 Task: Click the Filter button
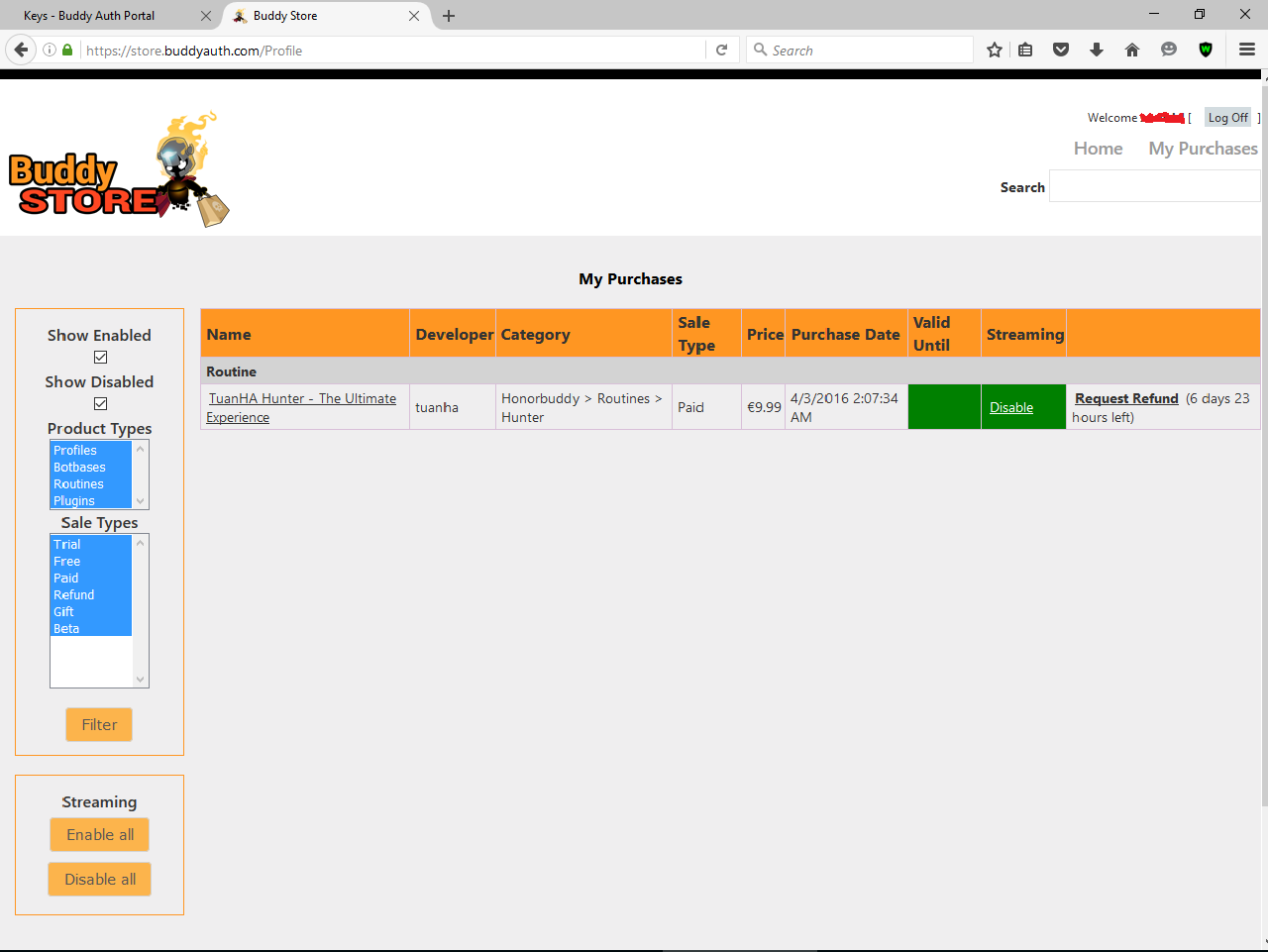pyautogui.click(x=99, y=725)
